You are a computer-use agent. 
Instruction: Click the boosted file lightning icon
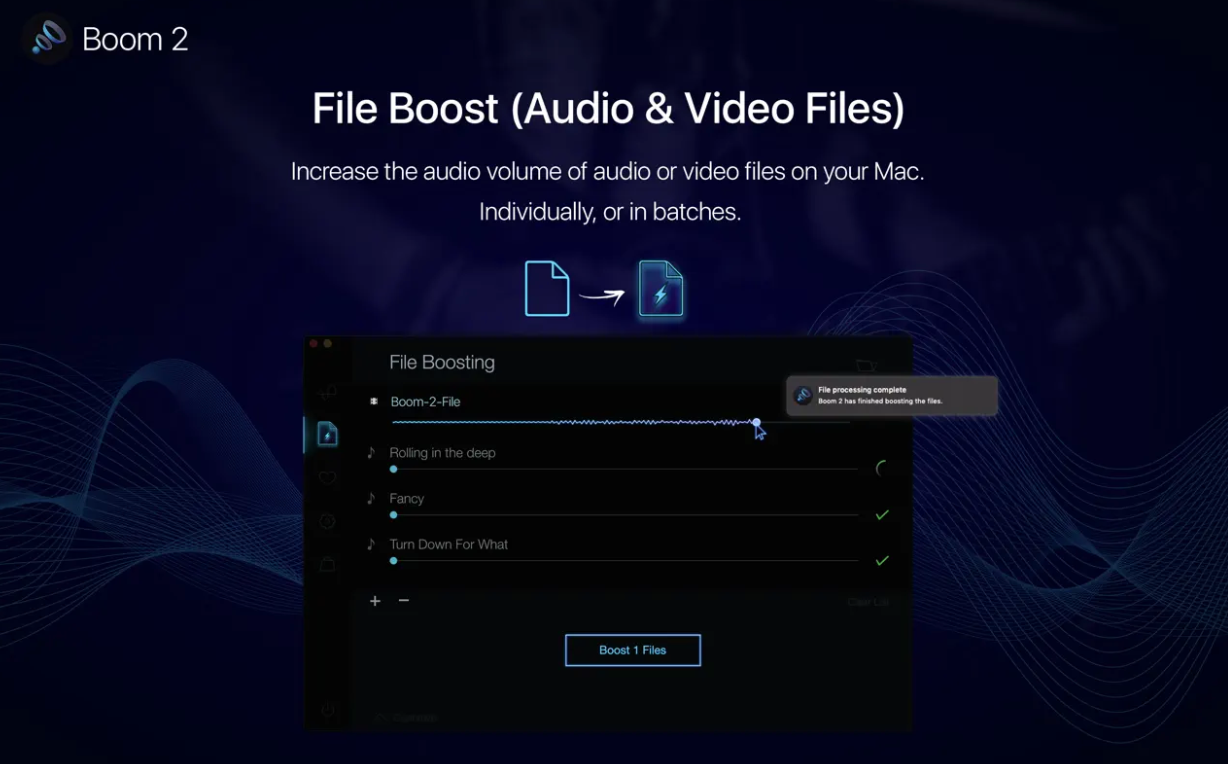point(661,289)
